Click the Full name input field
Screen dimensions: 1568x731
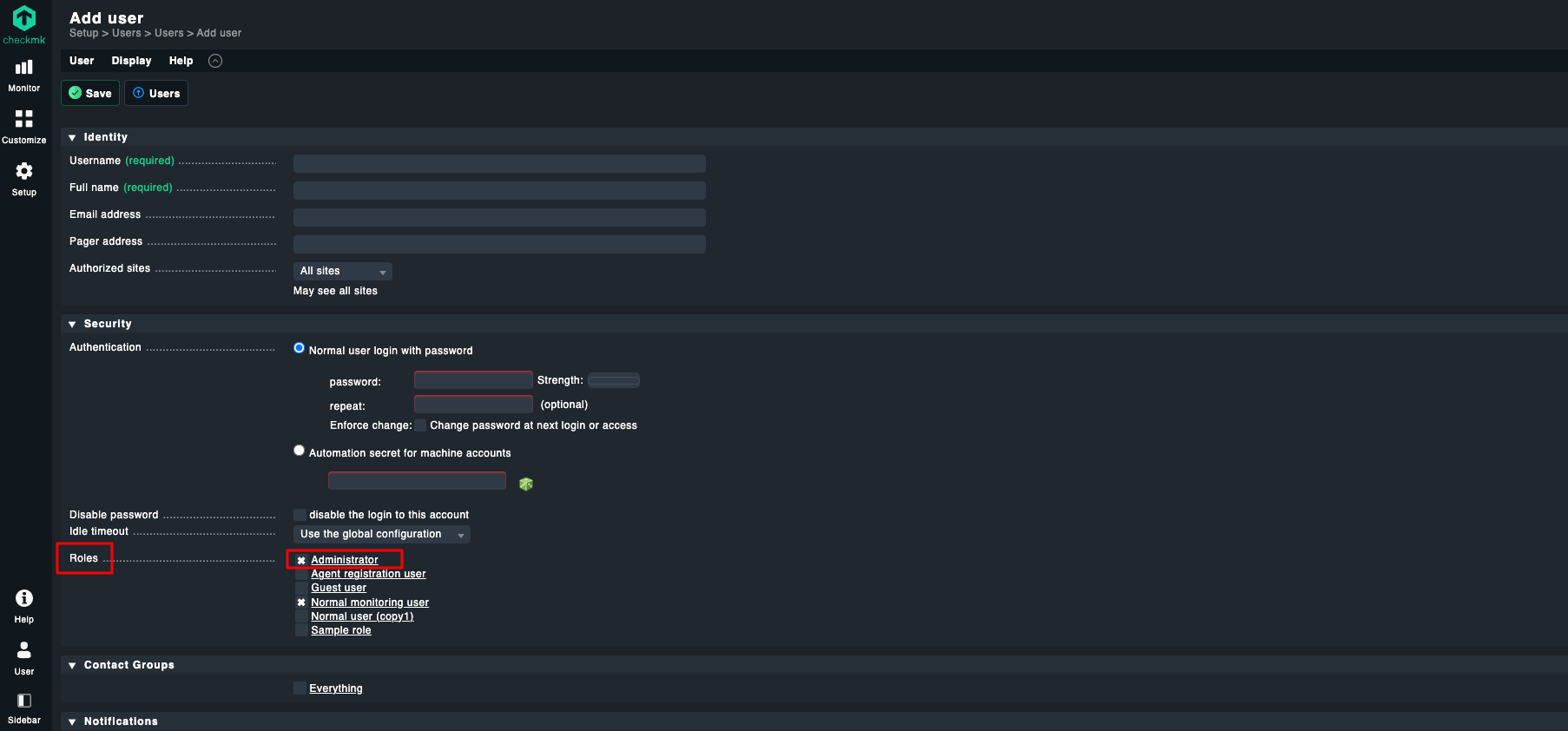(x=499, y=190)
